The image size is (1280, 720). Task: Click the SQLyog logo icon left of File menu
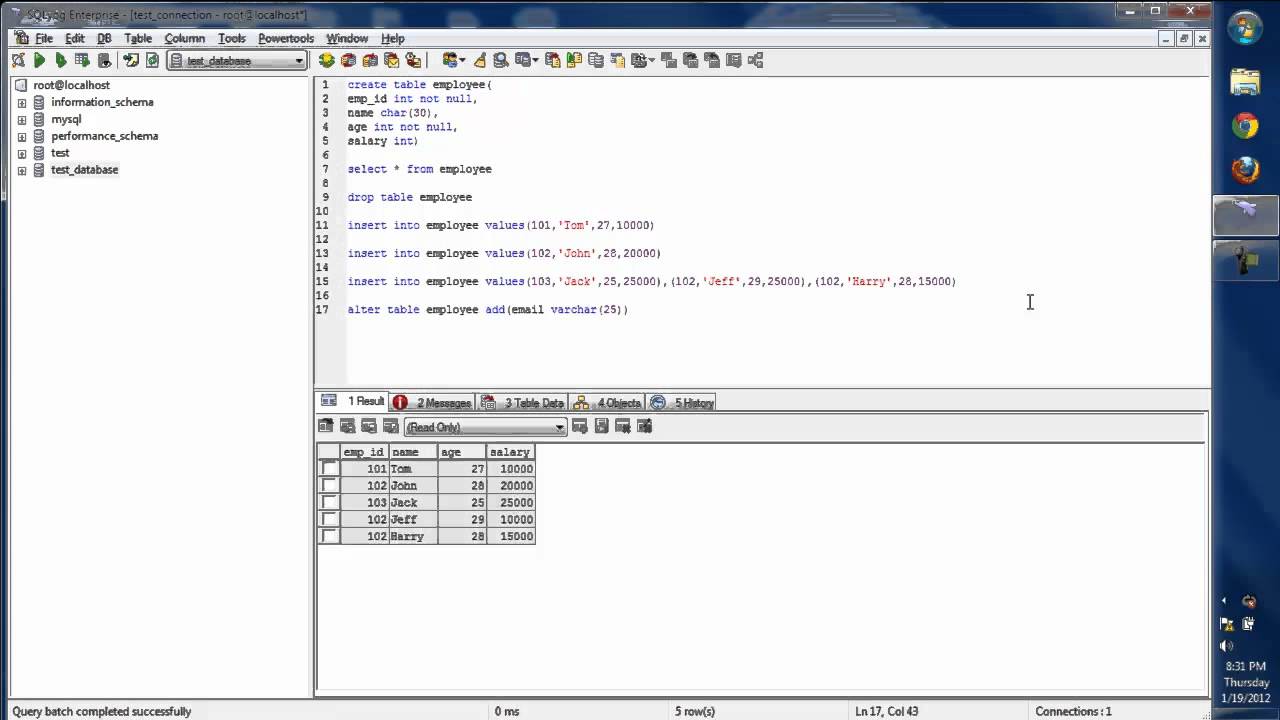tap(21, 38)
